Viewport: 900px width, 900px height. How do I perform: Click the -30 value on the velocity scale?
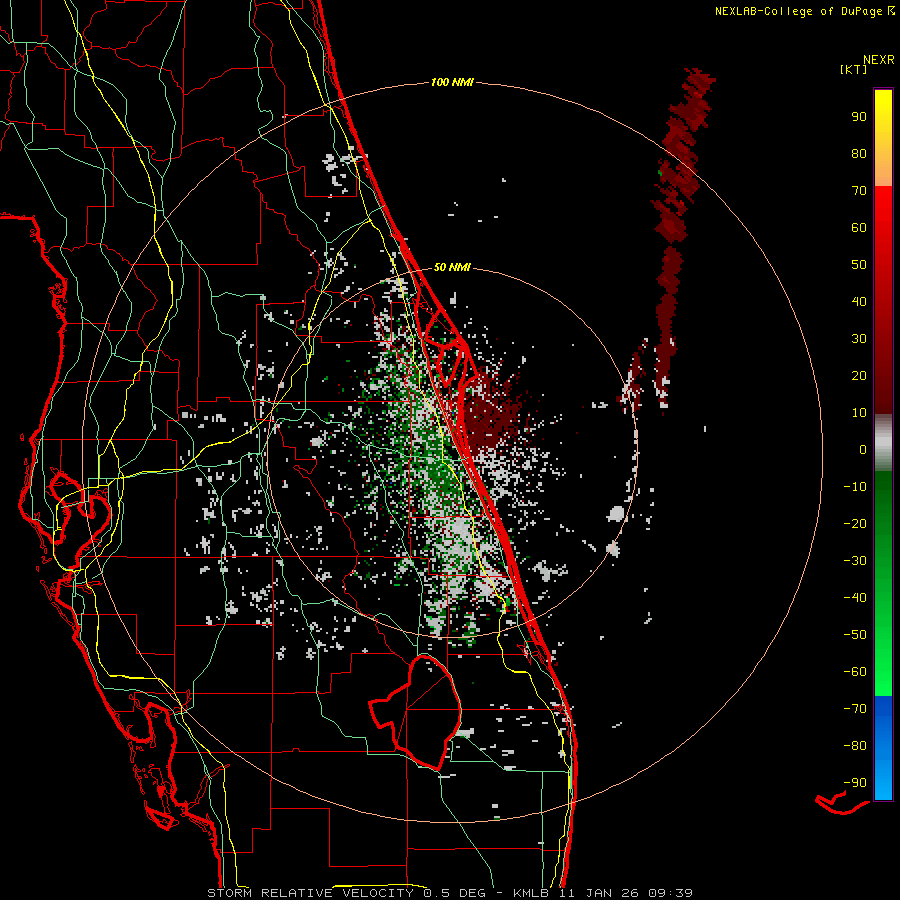(855, 561)
